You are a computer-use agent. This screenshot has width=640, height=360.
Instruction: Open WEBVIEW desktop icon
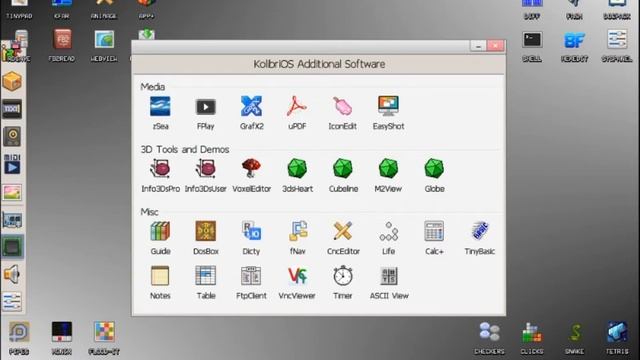(x=104, y=40)
